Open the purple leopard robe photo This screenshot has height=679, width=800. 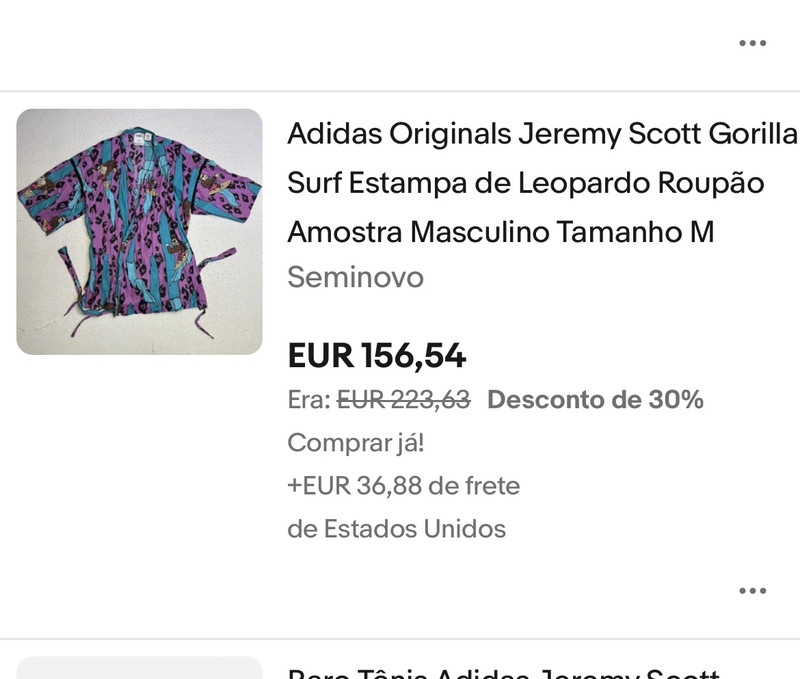tap(139, 231)
